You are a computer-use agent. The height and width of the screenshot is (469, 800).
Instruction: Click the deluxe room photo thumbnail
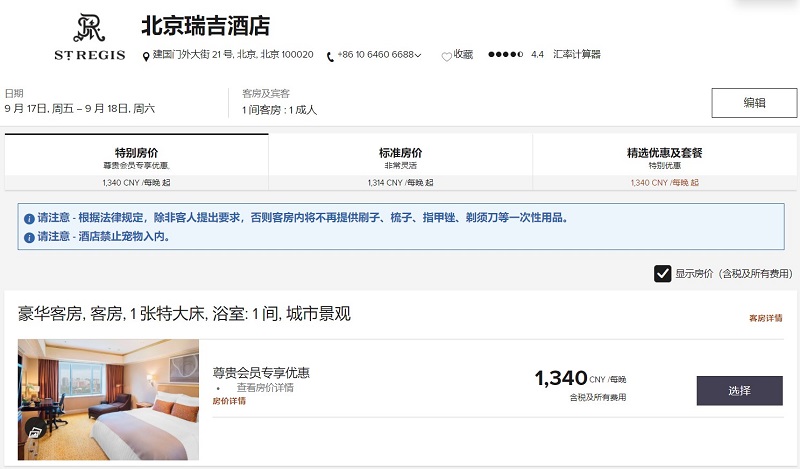(108, 400)
